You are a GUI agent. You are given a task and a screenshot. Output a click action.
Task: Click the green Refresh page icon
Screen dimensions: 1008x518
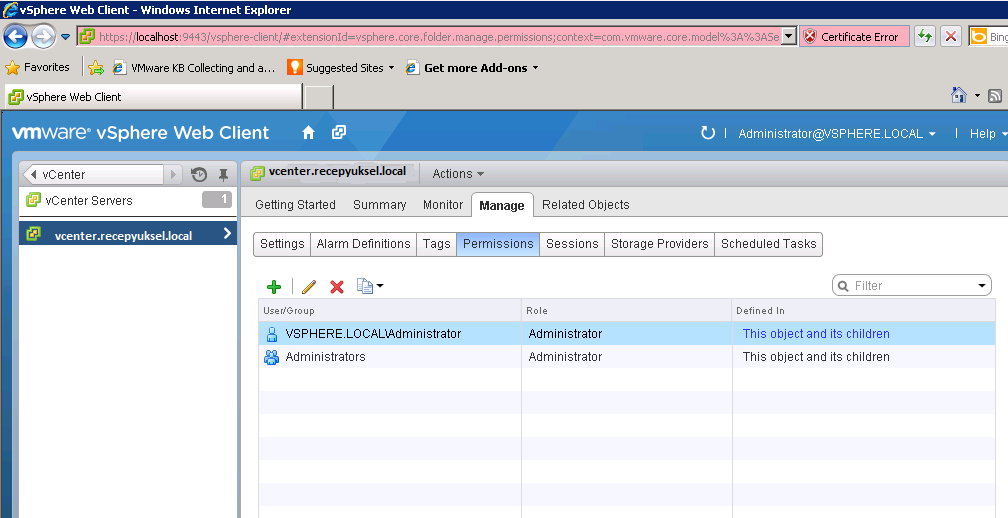click(x=924, y=37)
